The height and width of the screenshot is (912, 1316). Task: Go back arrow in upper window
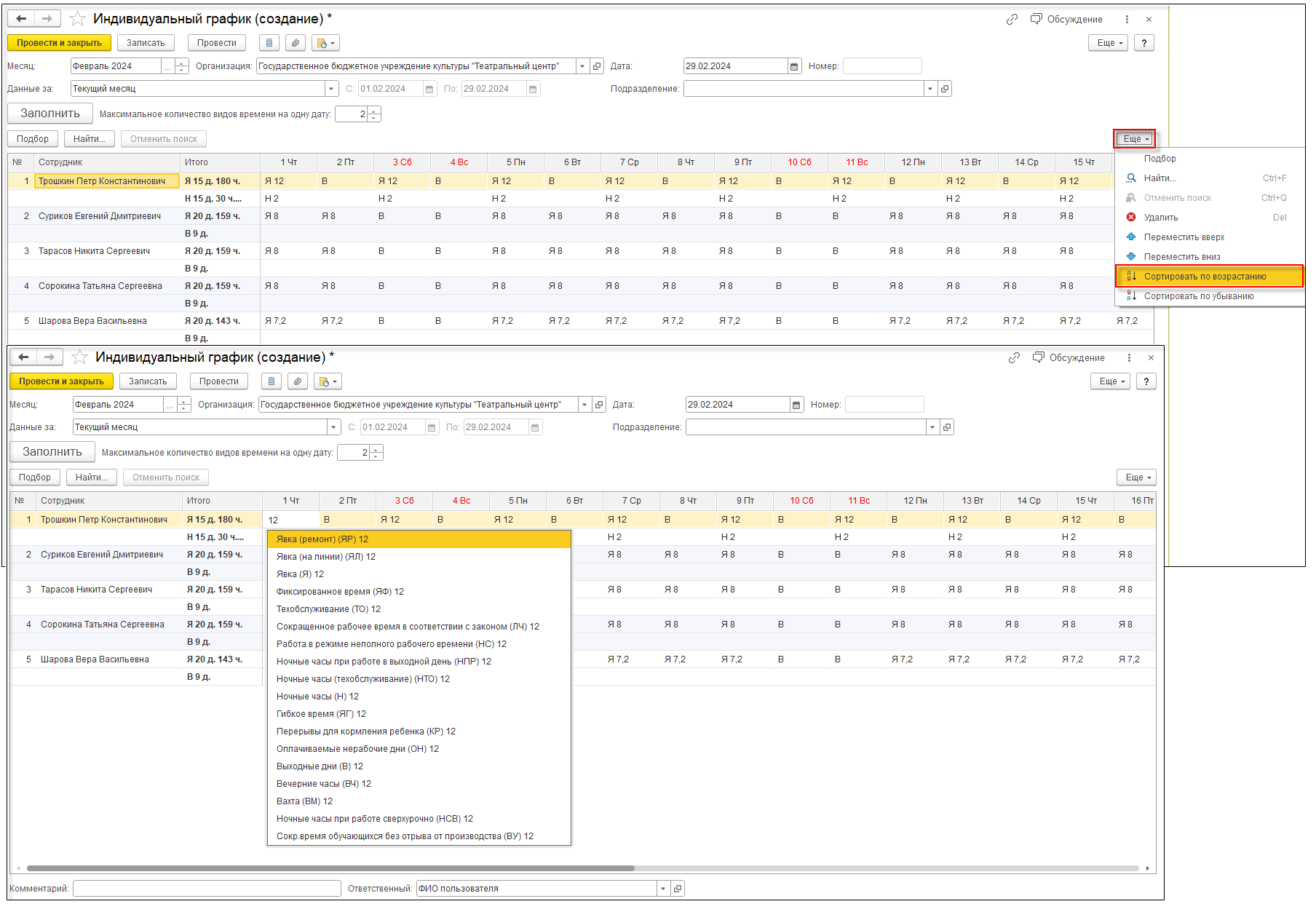coord(22,19)
